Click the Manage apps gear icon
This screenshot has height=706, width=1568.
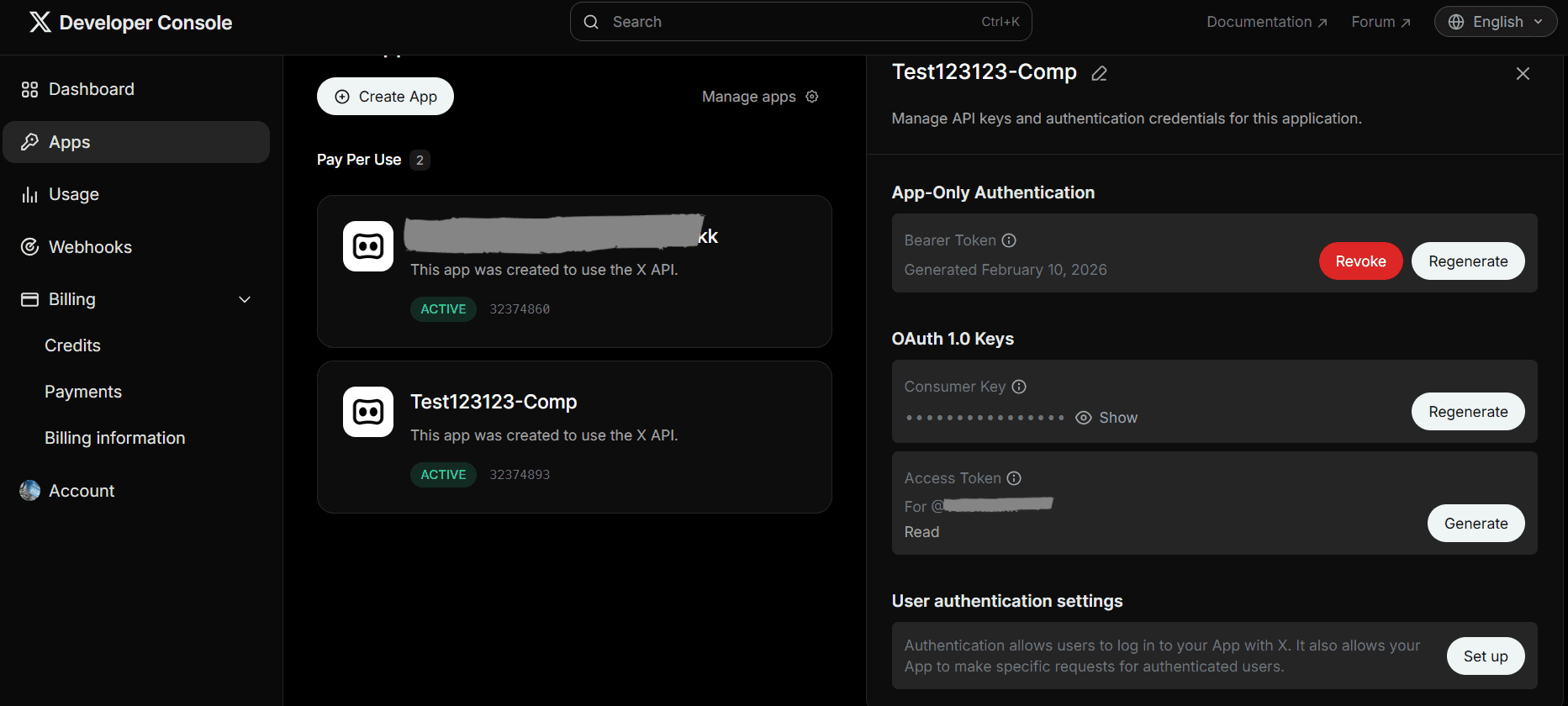point(812,97)
